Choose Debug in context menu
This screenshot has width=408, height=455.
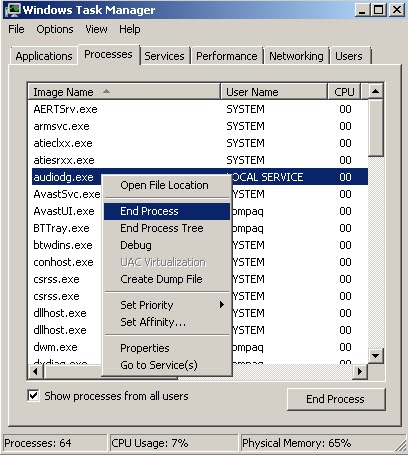(167, 245)
